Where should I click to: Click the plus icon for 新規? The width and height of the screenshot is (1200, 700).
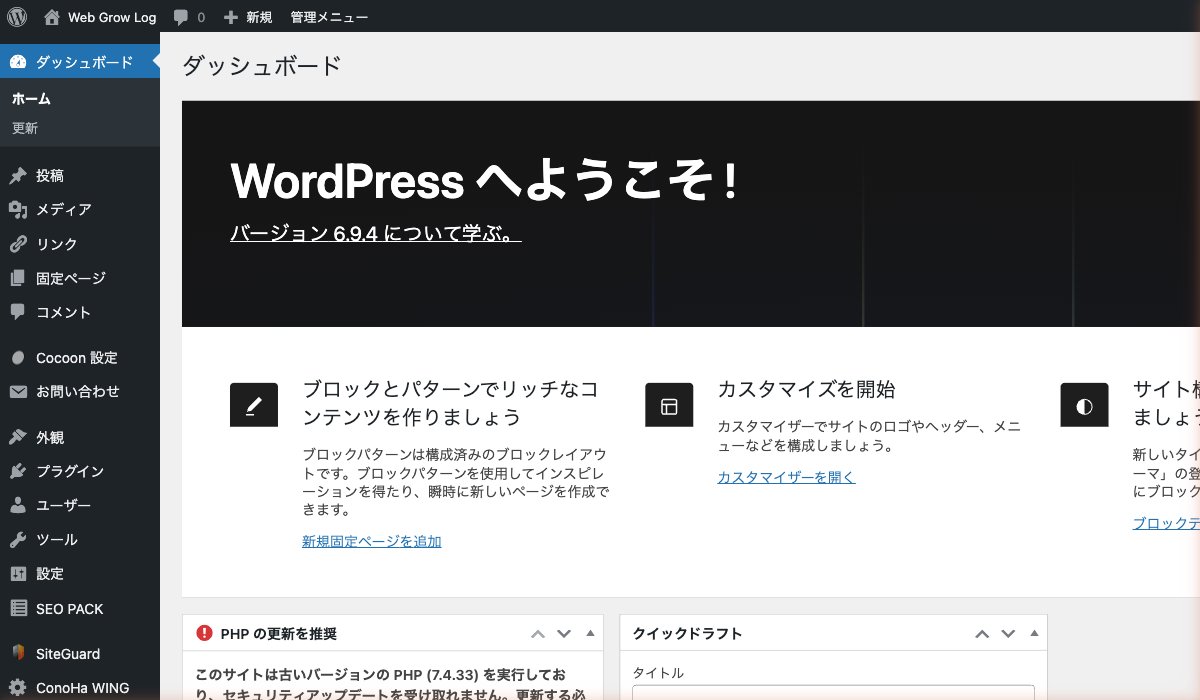click(231, 17)
